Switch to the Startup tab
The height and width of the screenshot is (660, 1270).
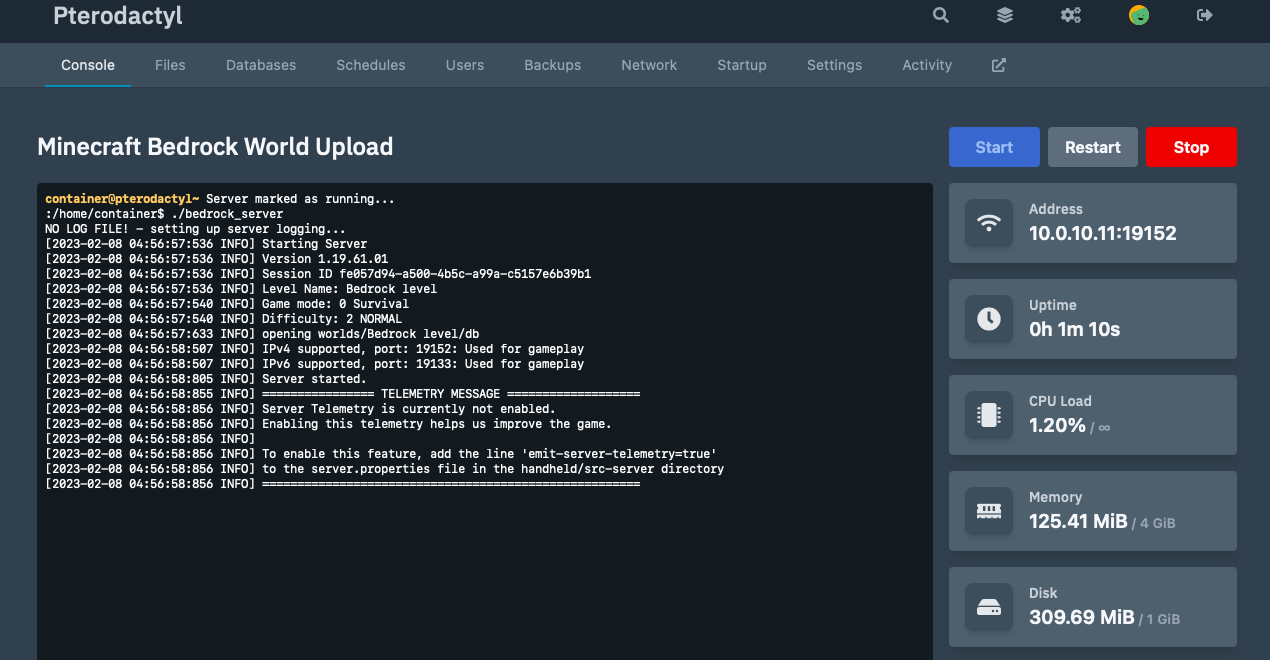click(741, 64)
